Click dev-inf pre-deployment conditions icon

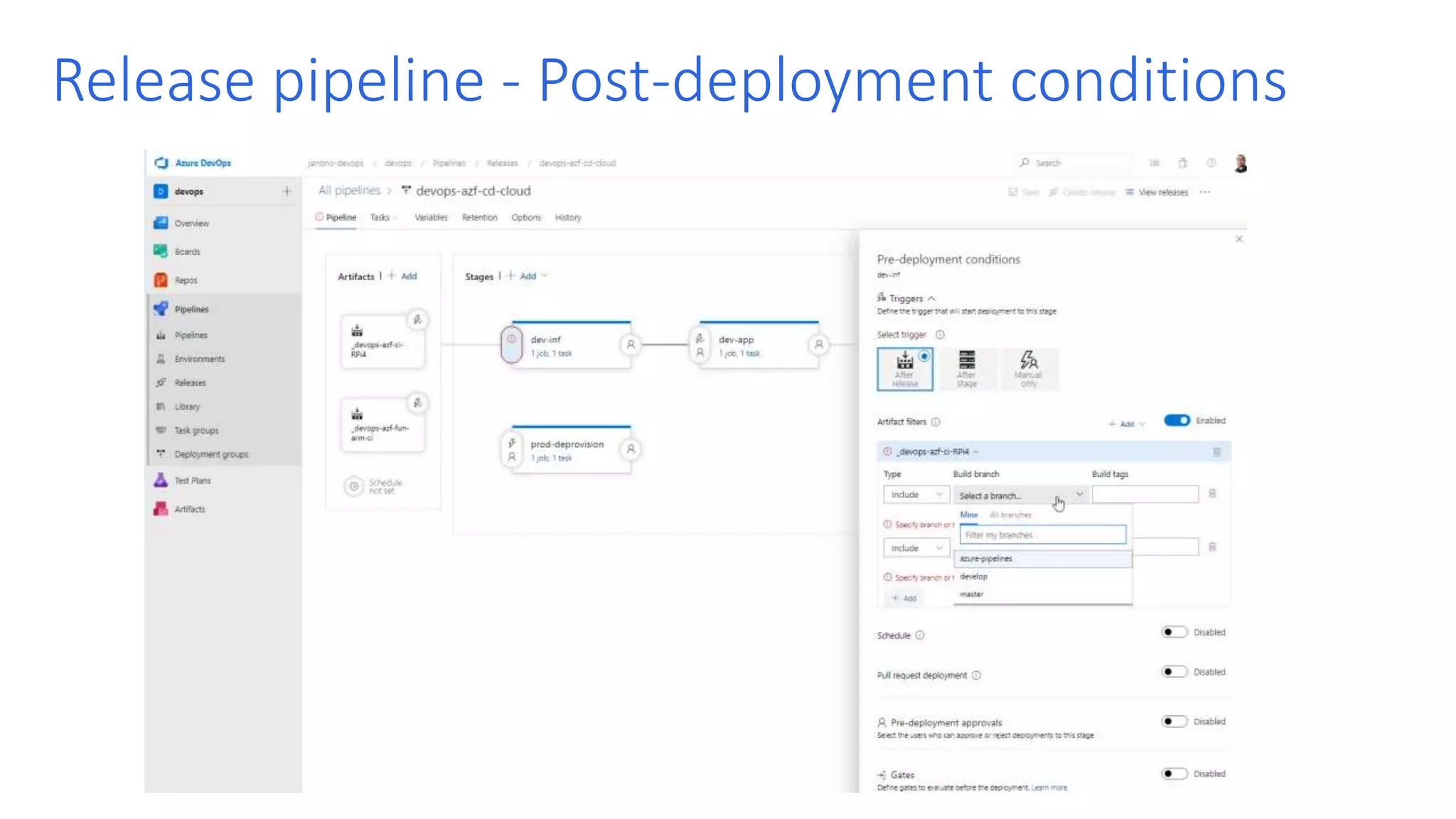point(511,344)
